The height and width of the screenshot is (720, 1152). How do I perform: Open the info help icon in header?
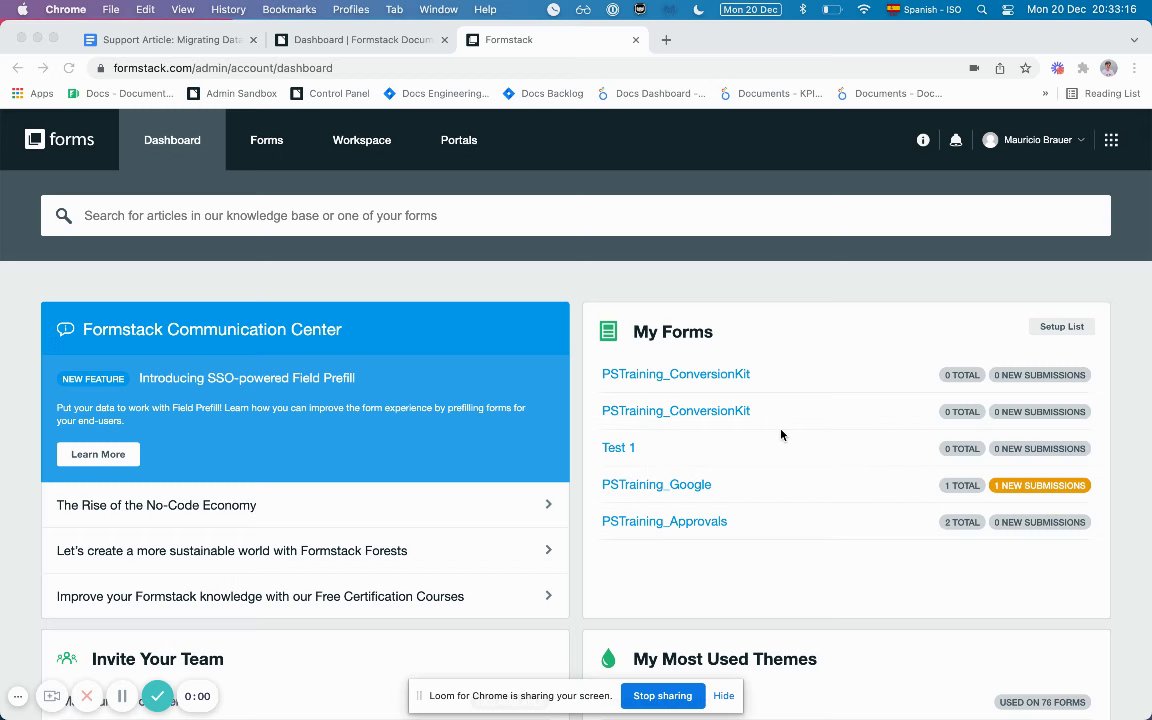[x=923, y=140]
